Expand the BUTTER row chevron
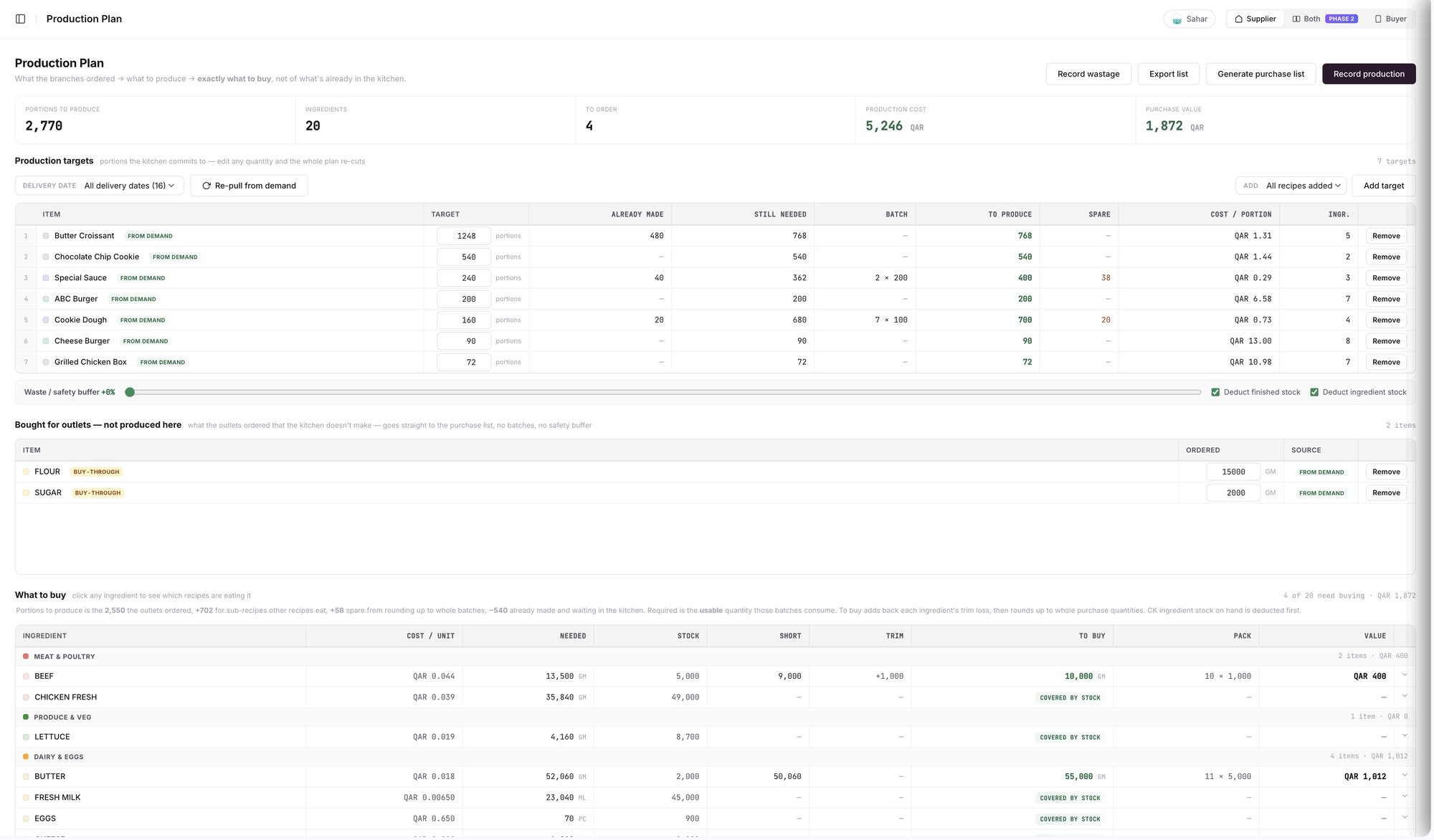This screenshot has width=1434, height=840. tap(1405, 775)
